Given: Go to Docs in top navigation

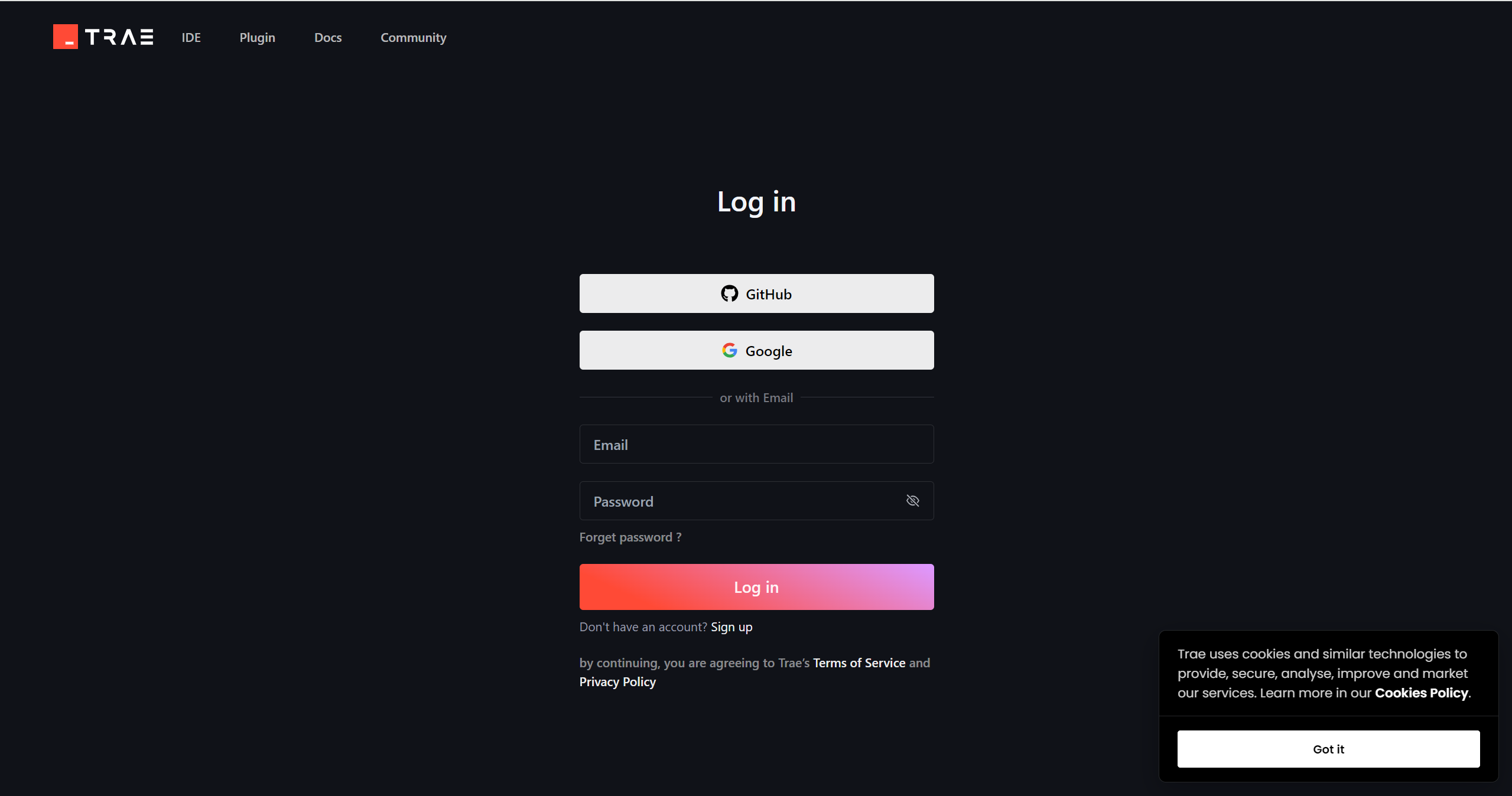Looking at the screenshot, I should (328, 37).
